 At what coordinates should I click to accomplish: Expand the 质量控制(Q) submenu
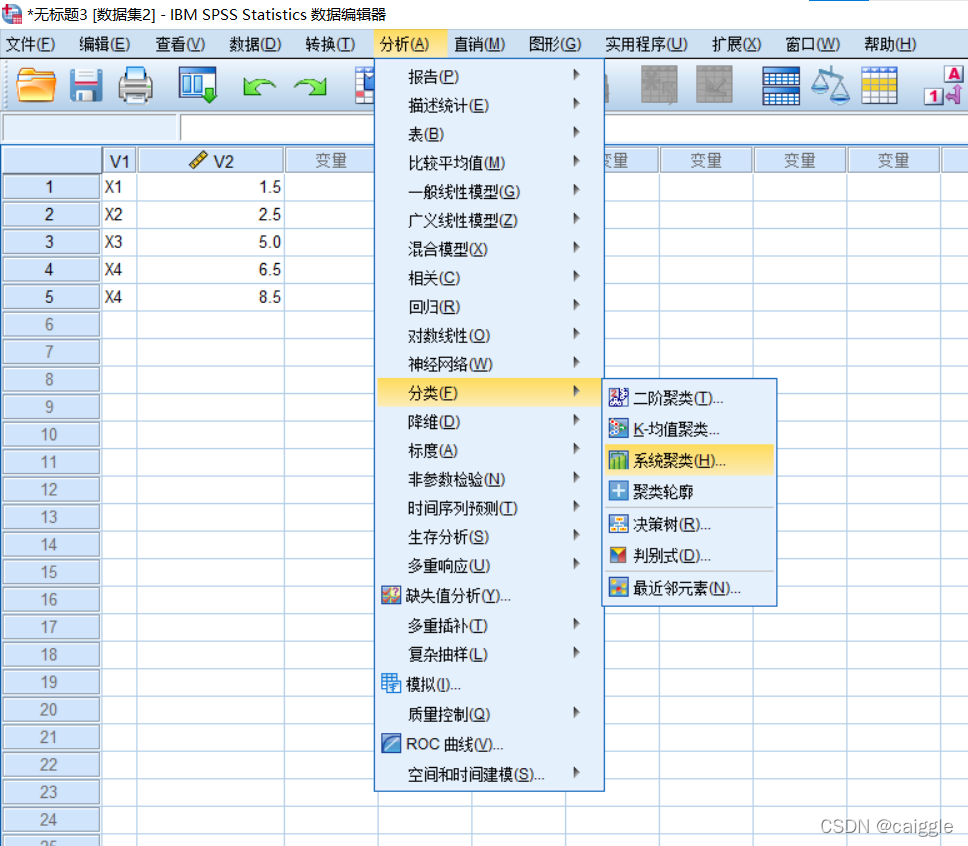pos(489,714)
